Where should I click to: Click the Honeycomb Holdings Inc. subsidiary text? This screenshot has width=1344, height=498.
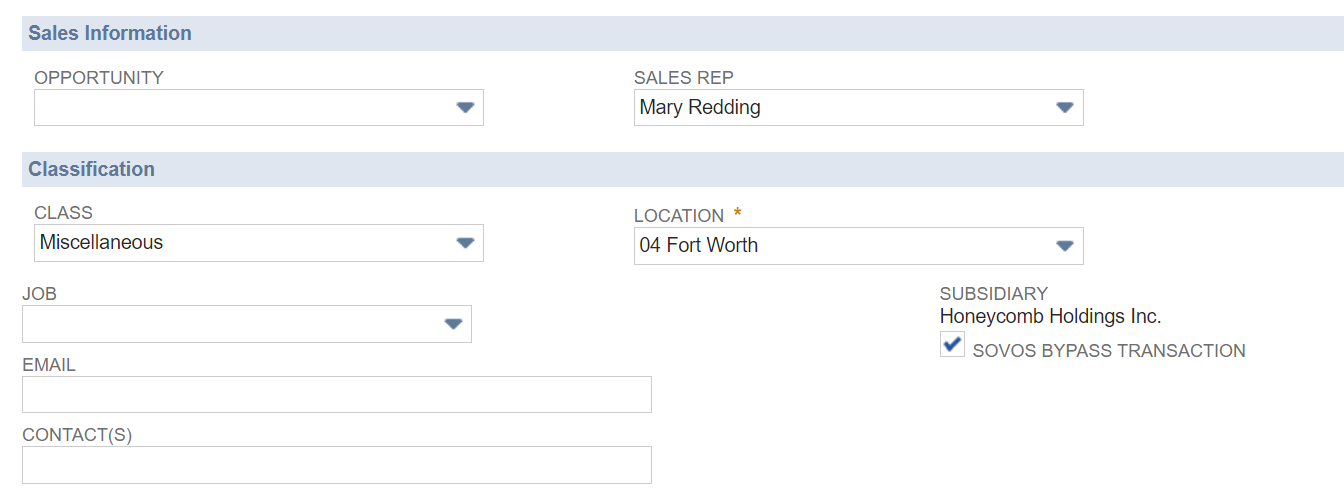(x=1050, y=317)
